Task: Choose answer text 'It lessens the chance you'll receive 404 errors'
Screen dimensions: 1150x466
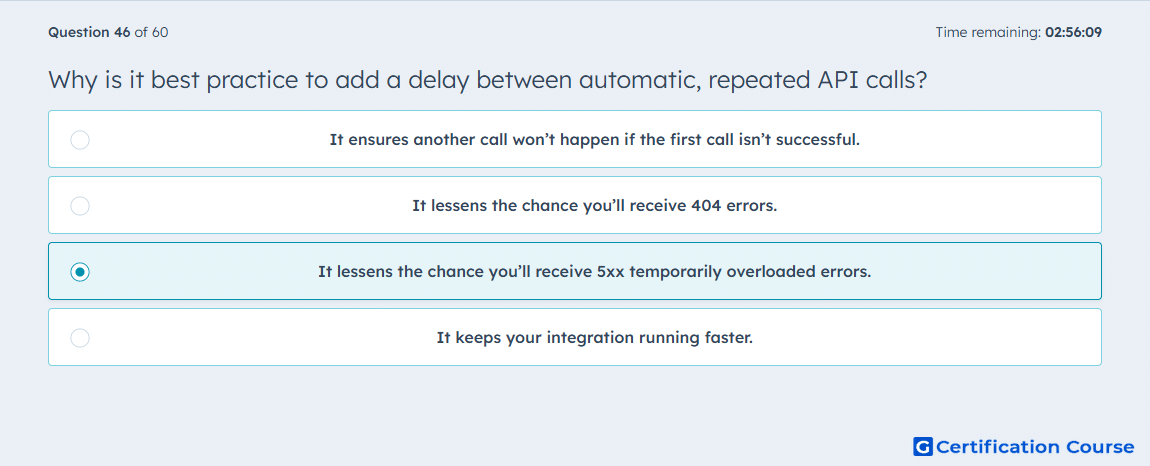Action: click(x=595, y=205)
